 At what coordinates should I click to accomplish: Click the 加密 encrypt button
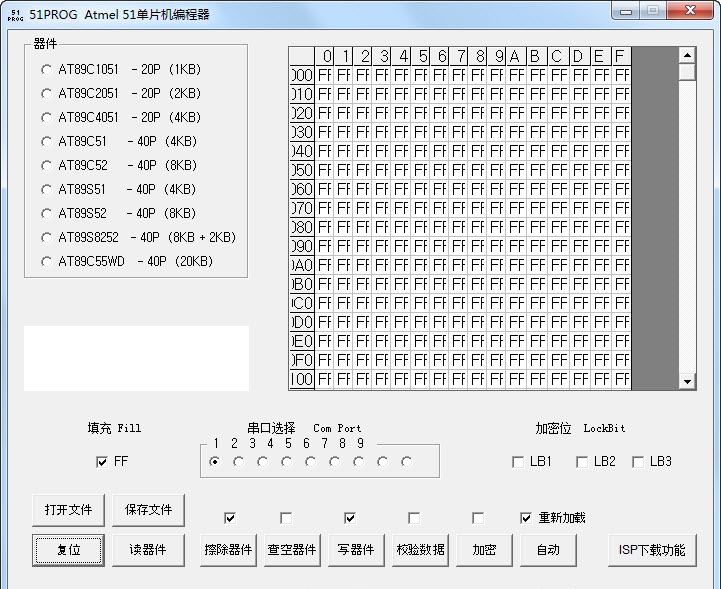click(484, 550)
